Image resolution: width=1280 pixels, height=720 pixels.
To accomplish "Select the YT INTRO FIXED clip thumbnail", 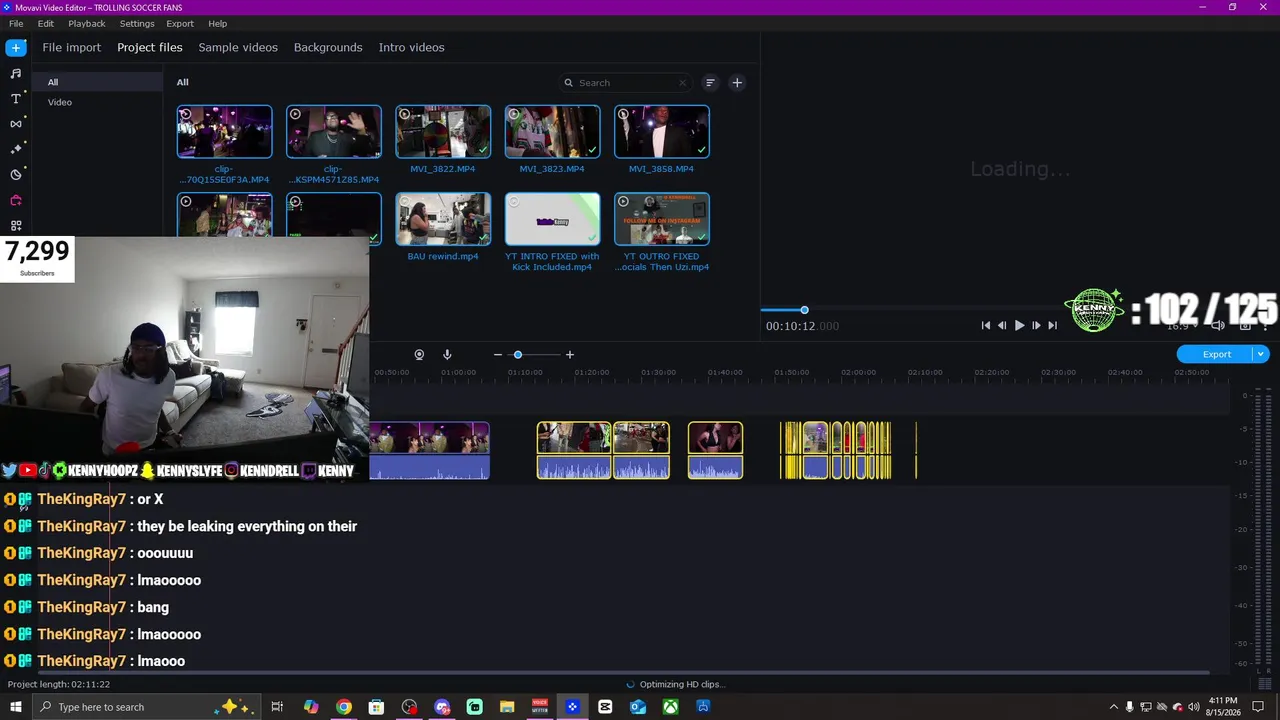I will tap(552, 219).
